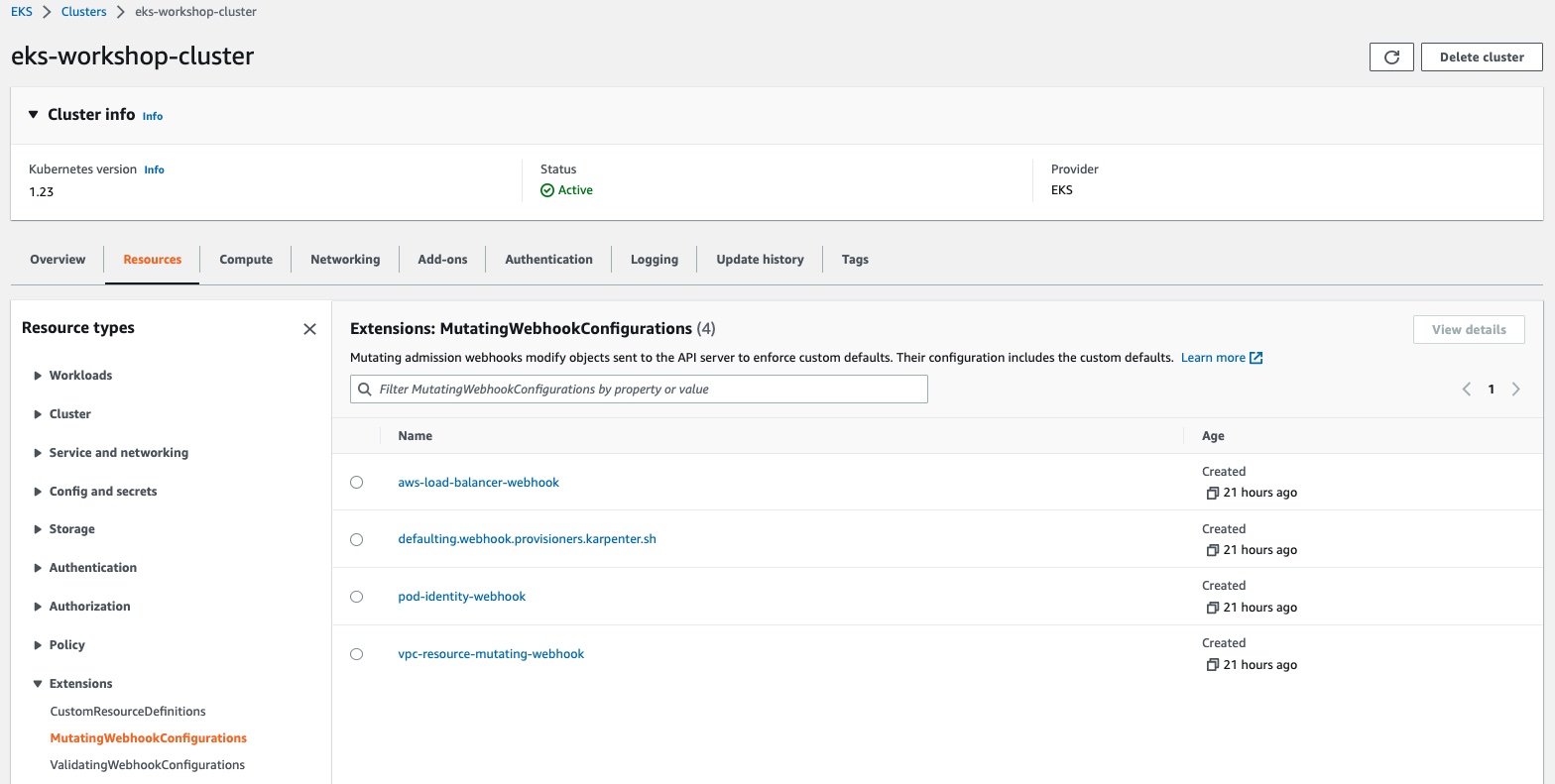Viewport: 1555px width, 784px height.
Task: Click copy icon for aws-load-balancer-webhook age
Action: [1211, 493]
